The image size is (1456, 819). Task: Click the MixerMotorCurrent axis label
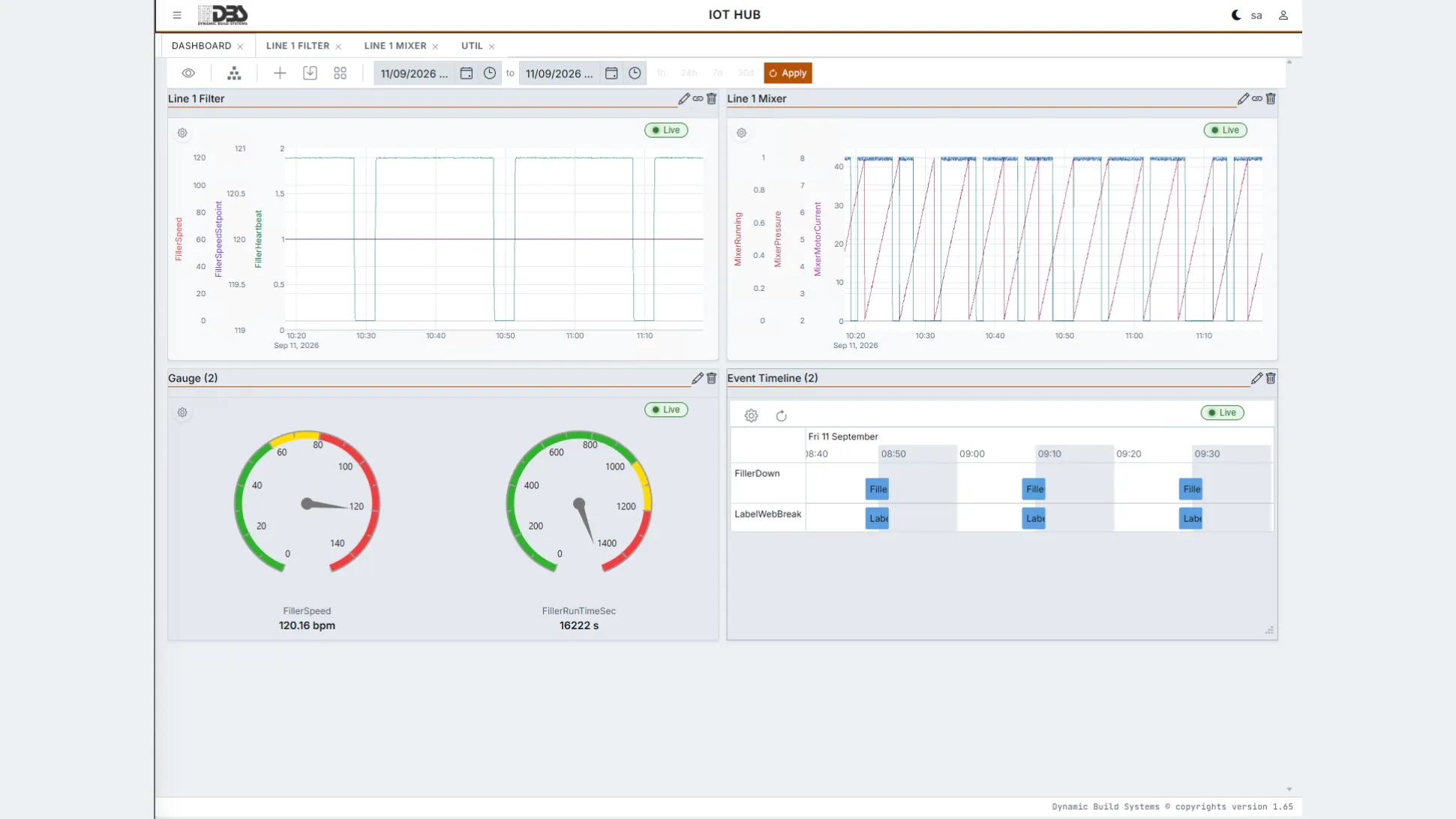pyautogui.click(x=818, y=239)
